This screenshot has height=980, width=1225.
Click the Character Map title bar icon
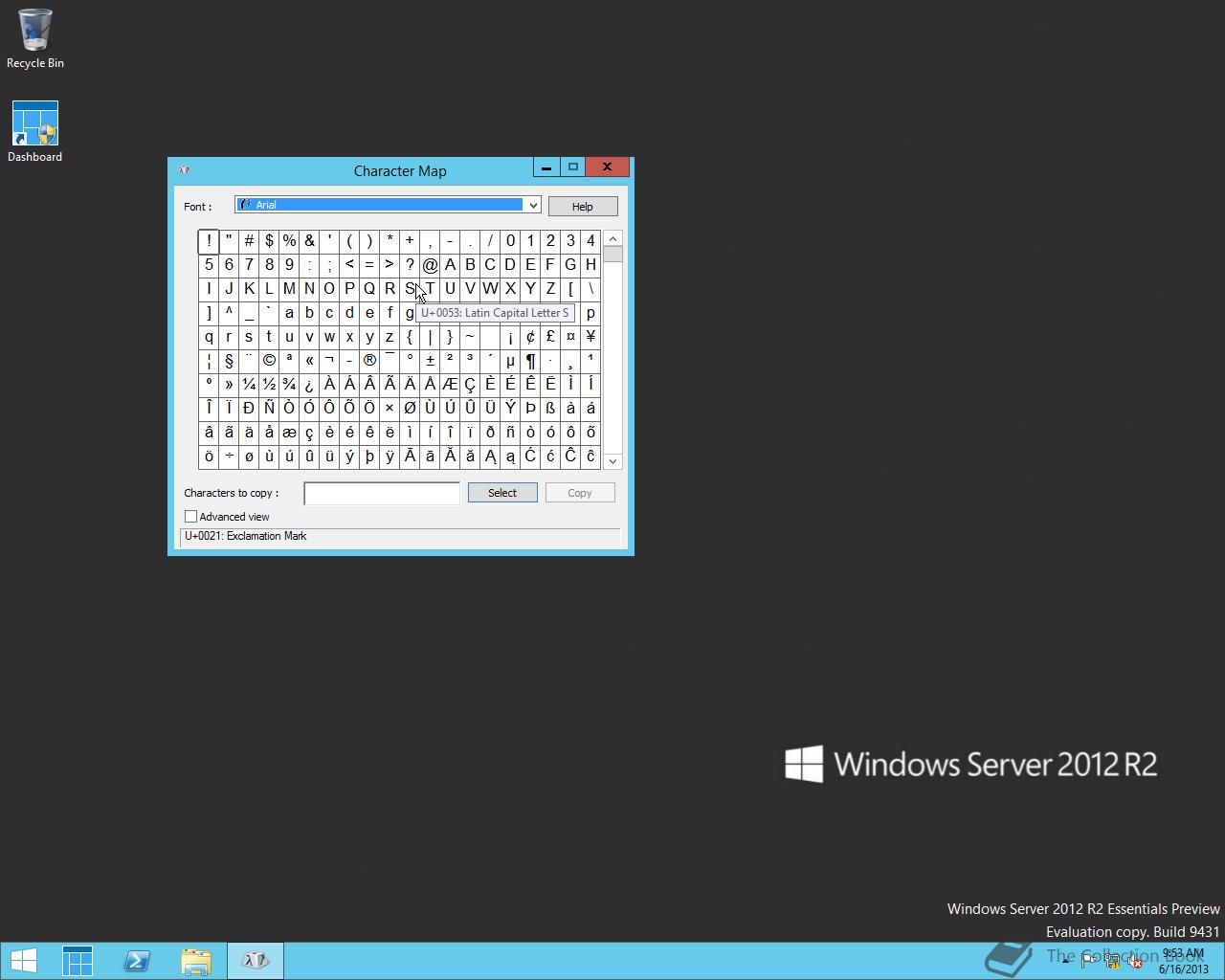click(184, 170)
